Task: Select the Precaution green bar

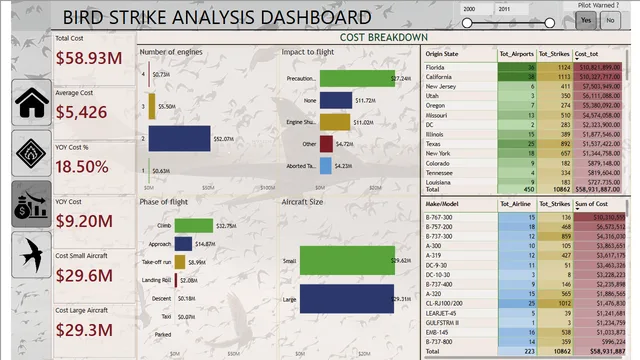Action: [x=357, y=78]
